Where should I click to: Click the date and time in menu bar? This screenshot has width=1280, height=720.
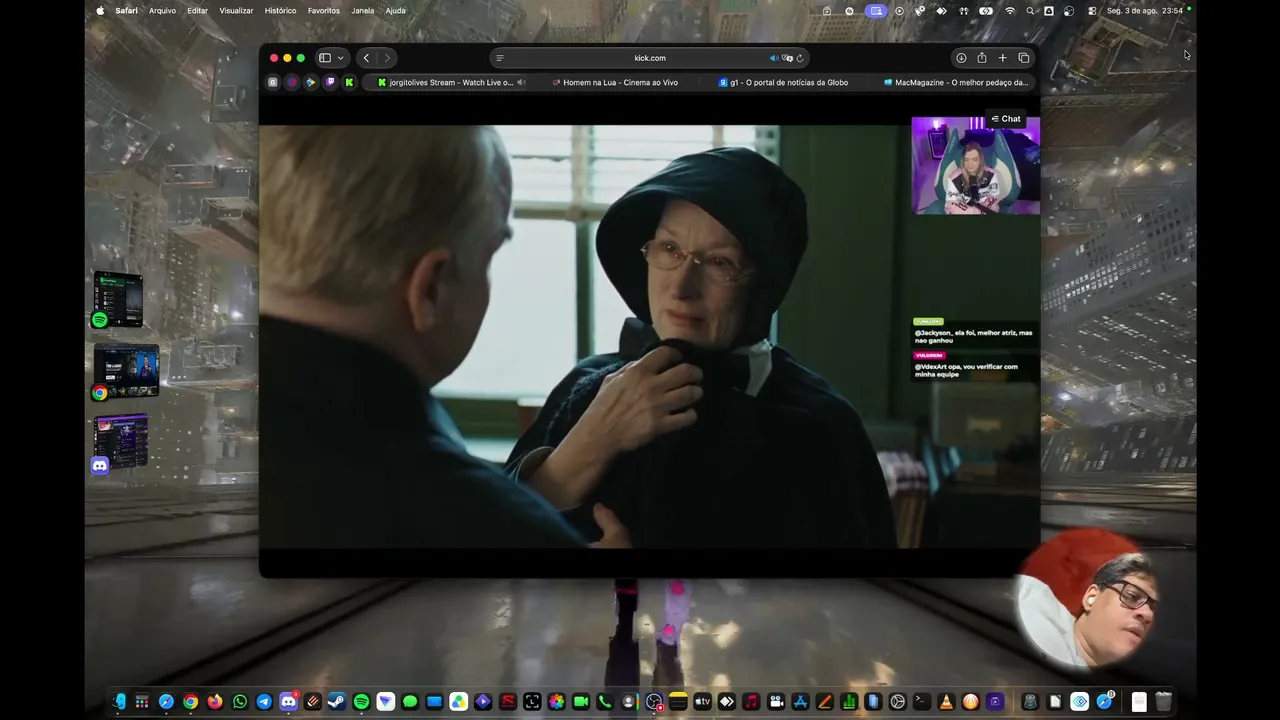coord(1145,11)
